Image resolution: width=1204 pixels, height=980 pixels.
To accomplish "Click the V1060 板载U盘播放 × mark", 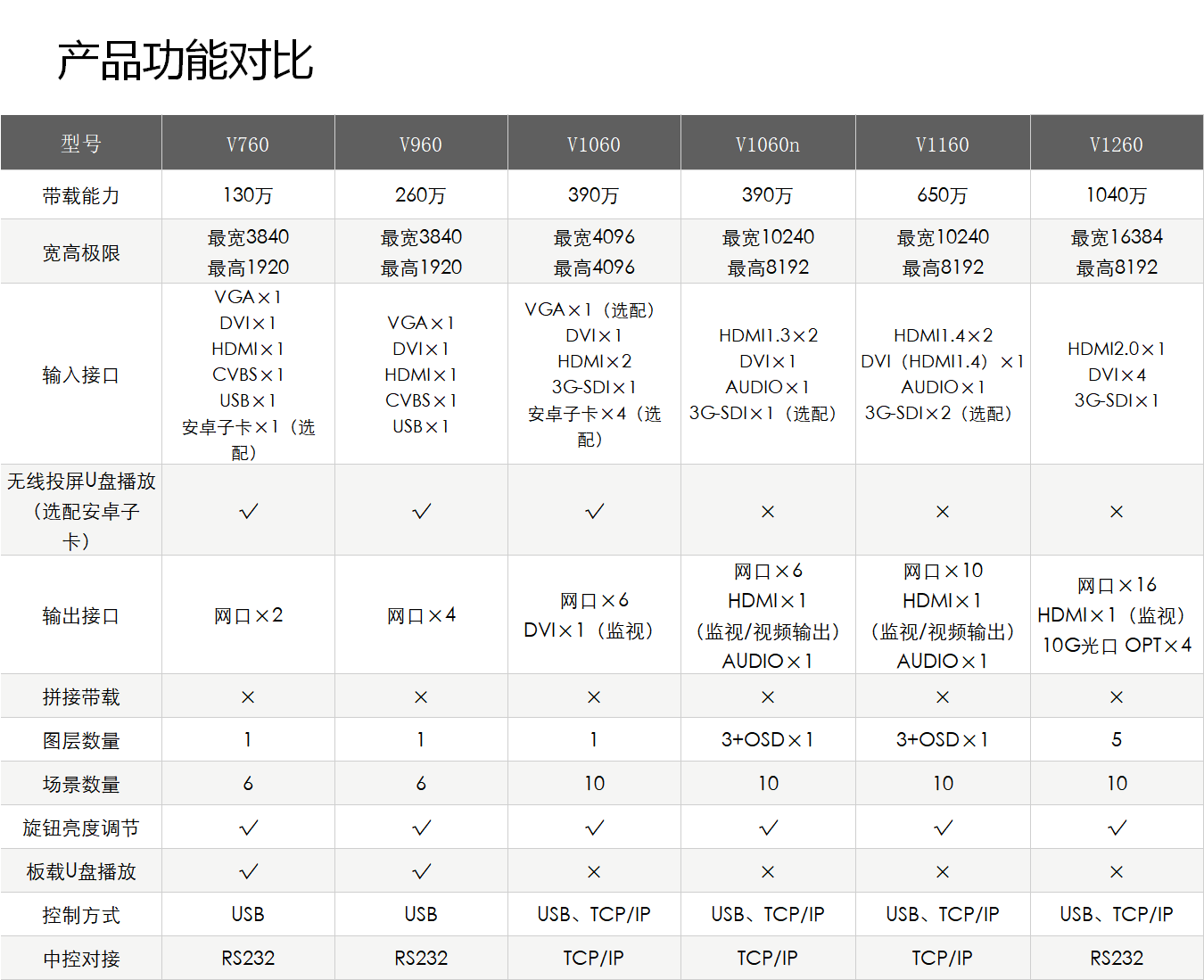I will [x=594, y=870].
